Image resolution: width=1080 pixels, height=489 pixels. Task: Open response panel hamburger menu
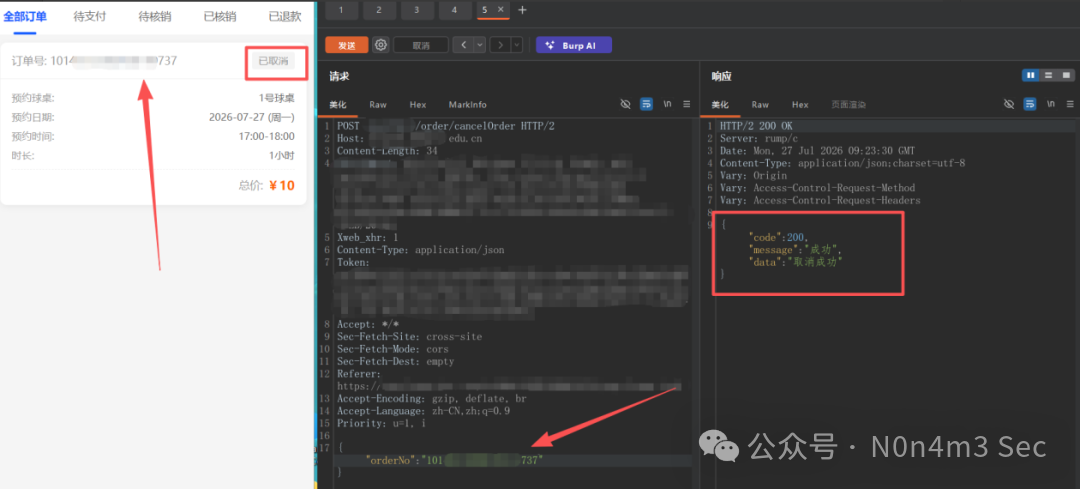(1070, 104)
